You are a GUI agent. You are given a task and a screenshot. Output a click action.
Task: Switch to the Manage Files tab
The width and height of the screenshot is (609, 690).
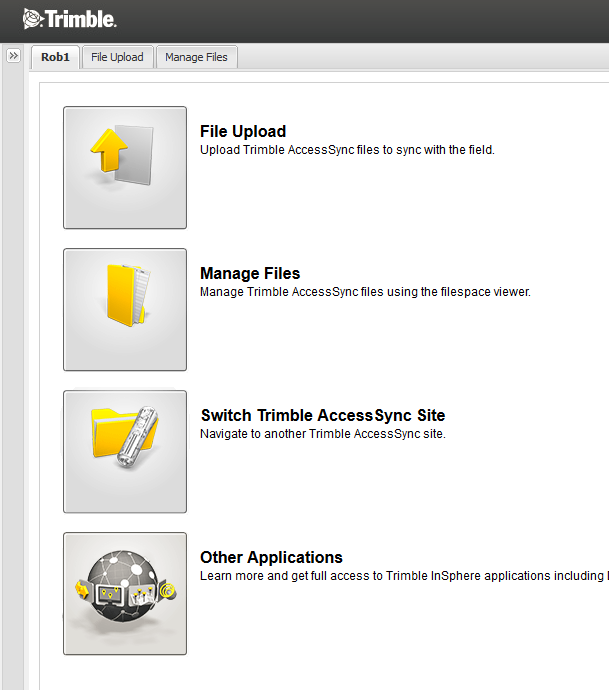[x=197, y=57]
